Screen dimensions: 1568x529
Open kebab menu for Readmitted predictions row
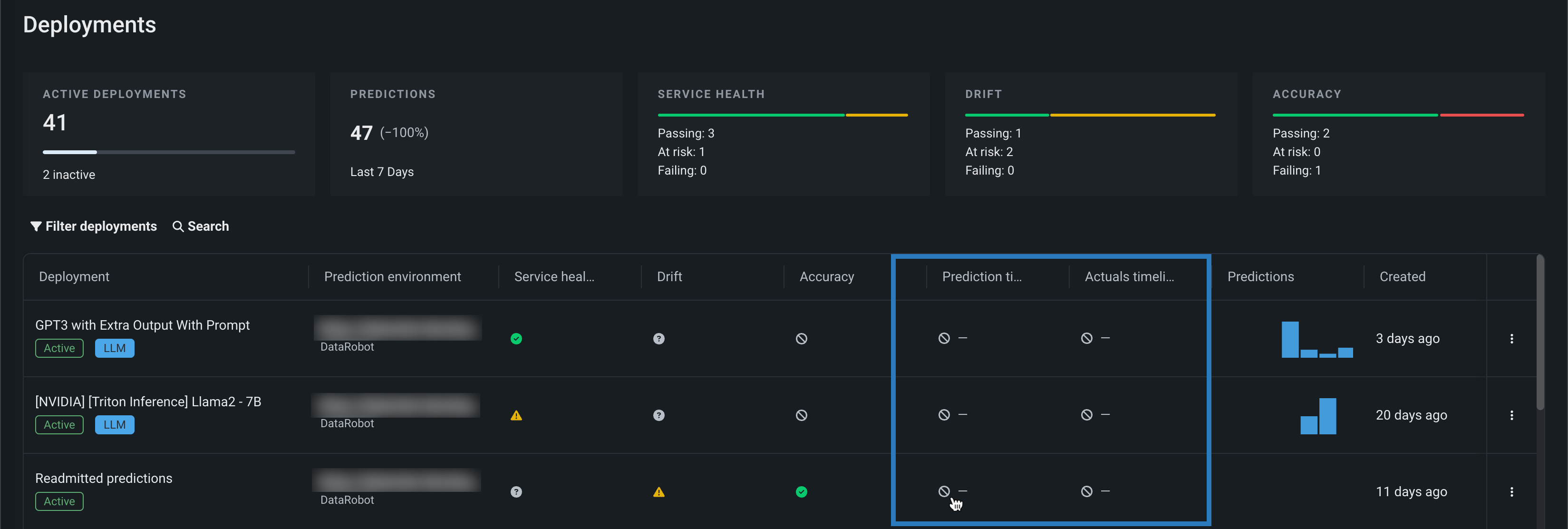pos(1511,492)
